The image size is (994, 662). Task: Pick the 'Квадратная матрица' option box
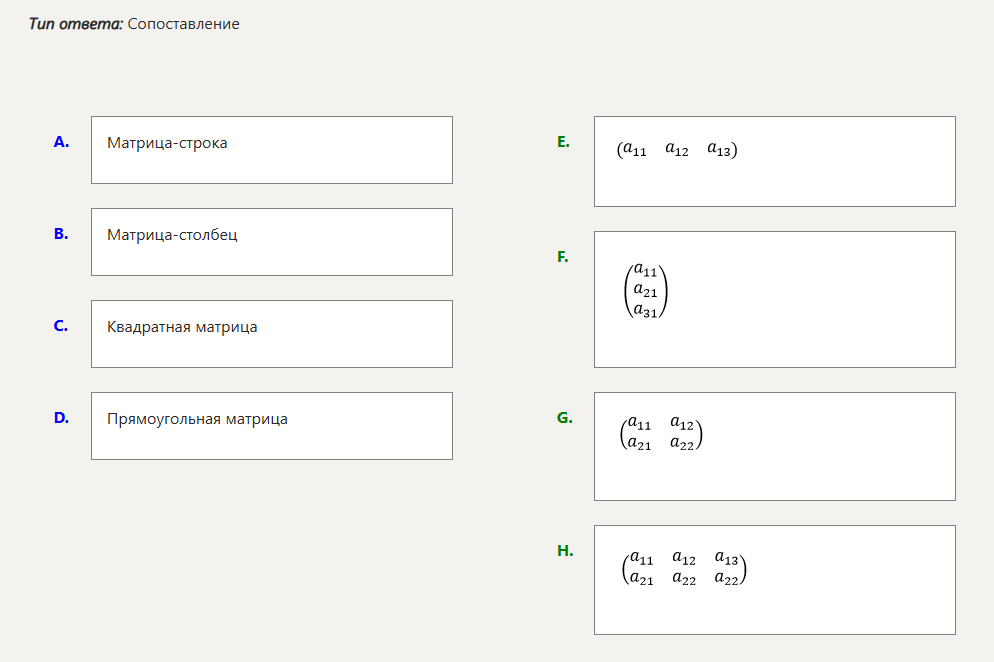271,334
